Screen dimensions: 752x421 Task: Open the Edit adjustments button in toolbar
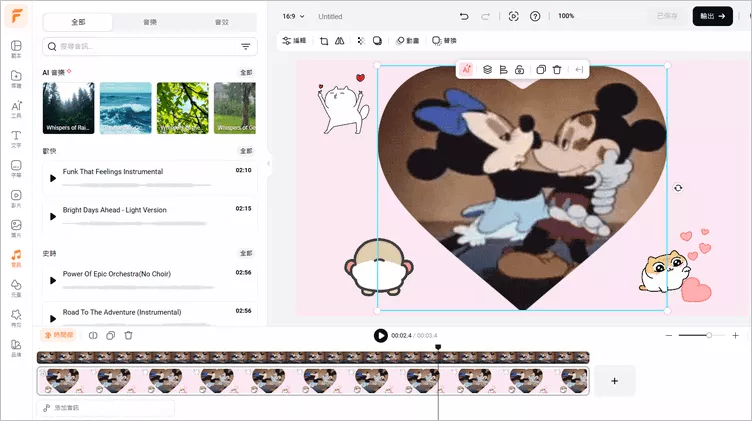294,41
